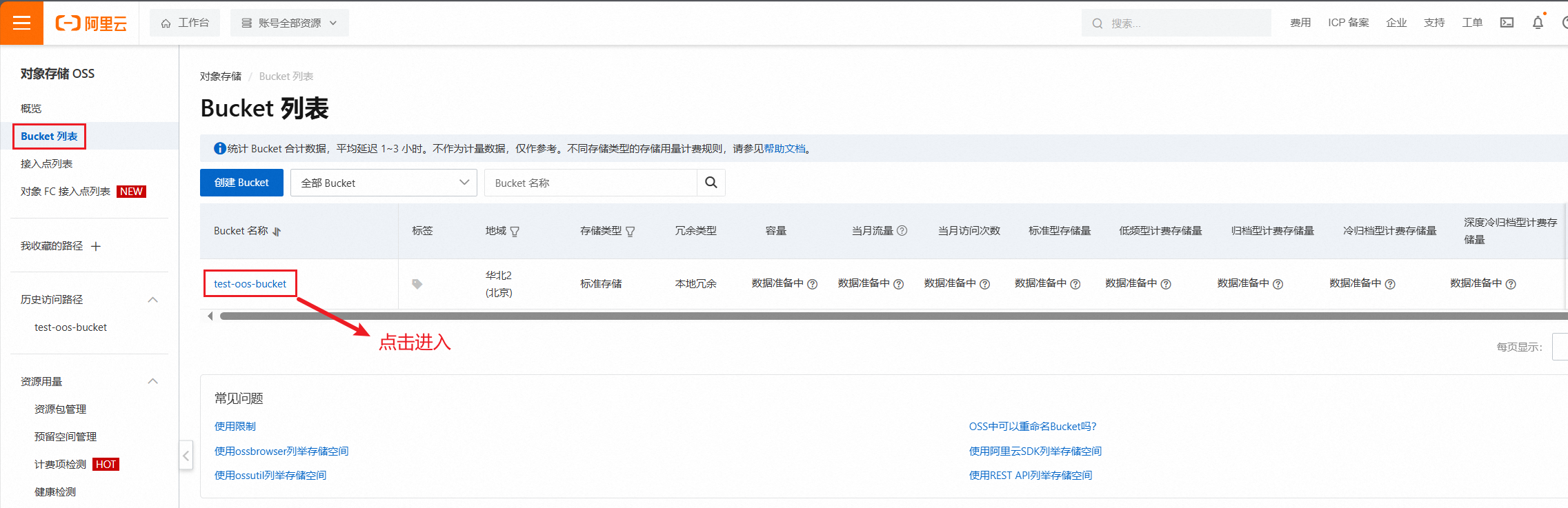The width and height of the screenshot is (1568, 508).
Task: Open the 账号全部资源 dropdown
Action: 290,23
